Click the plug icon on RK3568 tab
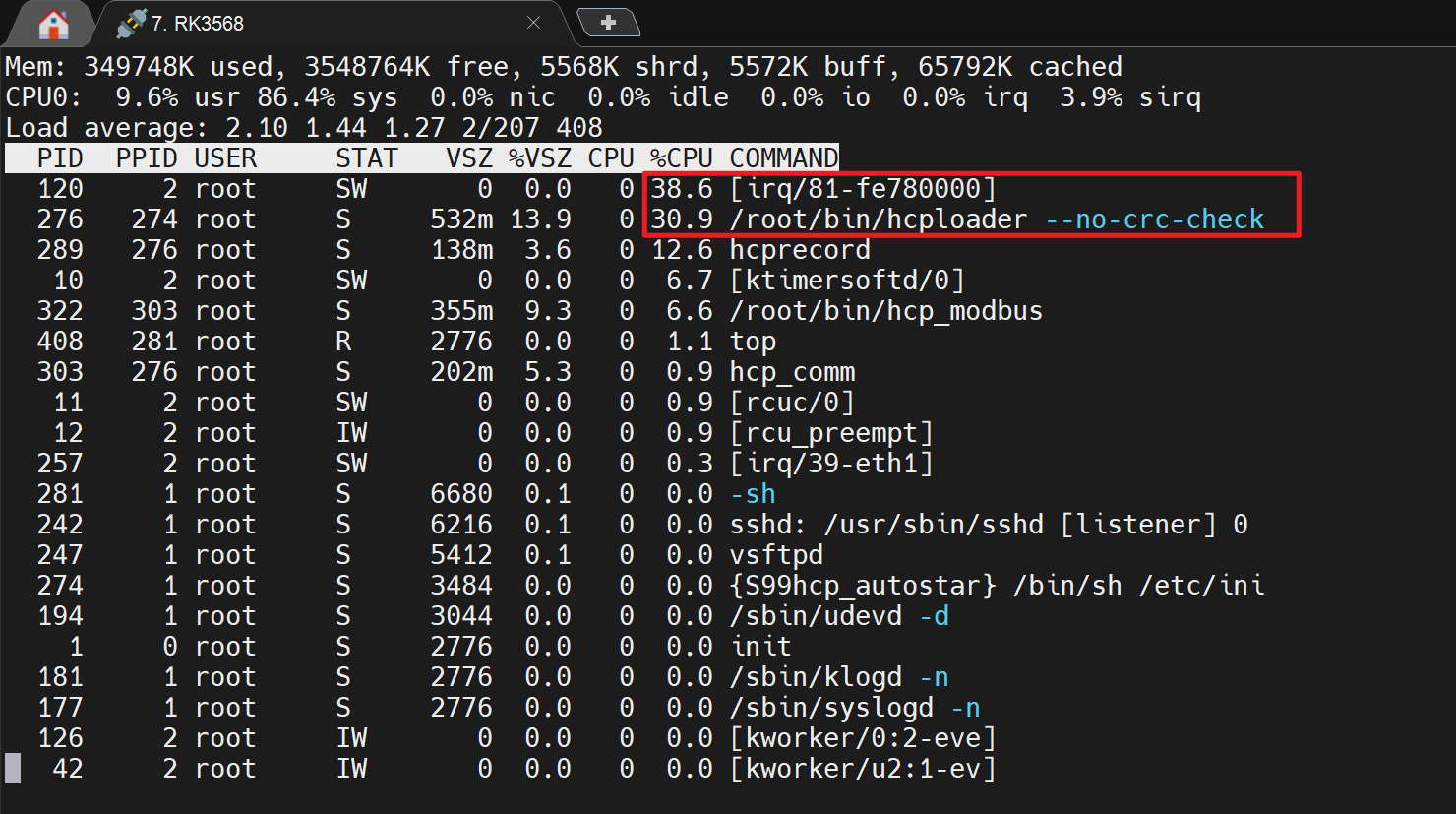Viewport: 1456px width, 814px height. tap(130, 24)
